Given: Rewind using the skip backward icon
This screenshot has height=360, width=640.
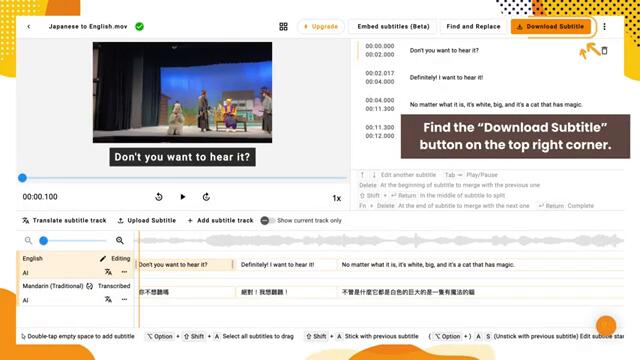Looking at the screenshot, I should (159, 197).
